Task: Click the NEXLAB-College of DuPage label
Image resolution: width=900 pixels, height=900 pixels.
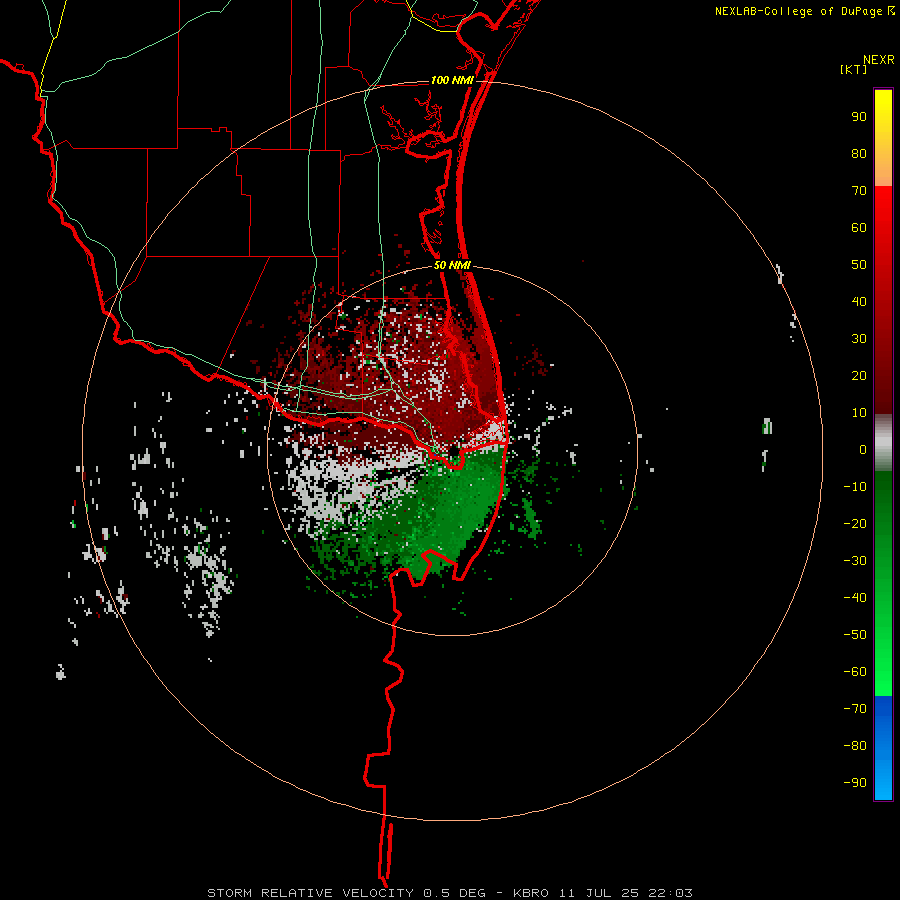Action: [798, 11]
